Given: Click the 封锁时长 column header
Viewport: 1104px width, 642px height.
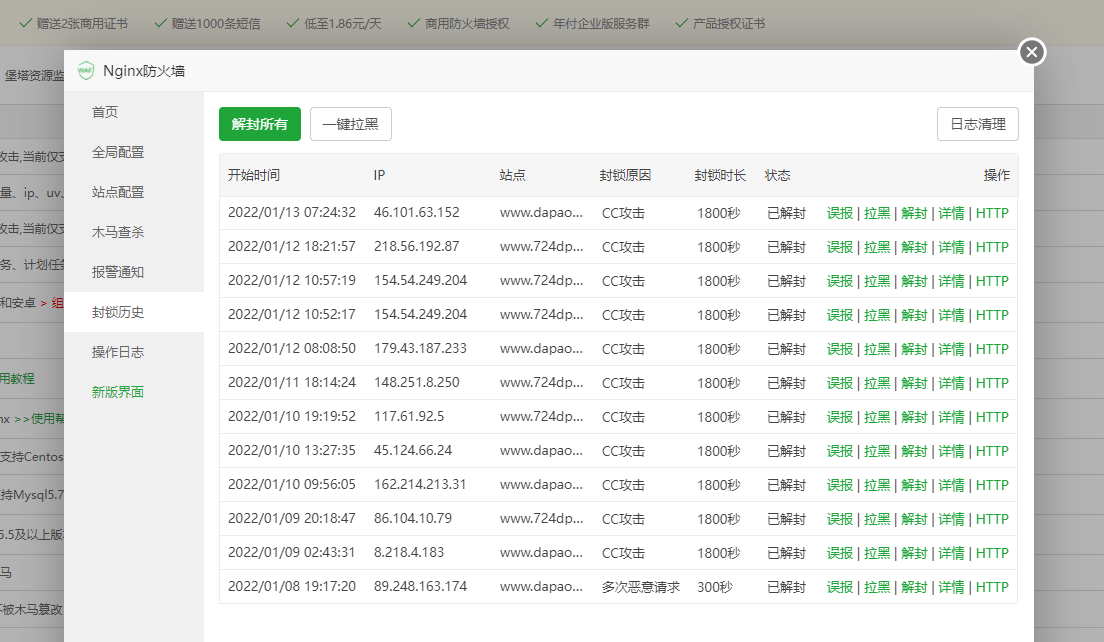Looking at the screenshot, I should (x=720, y=175).
